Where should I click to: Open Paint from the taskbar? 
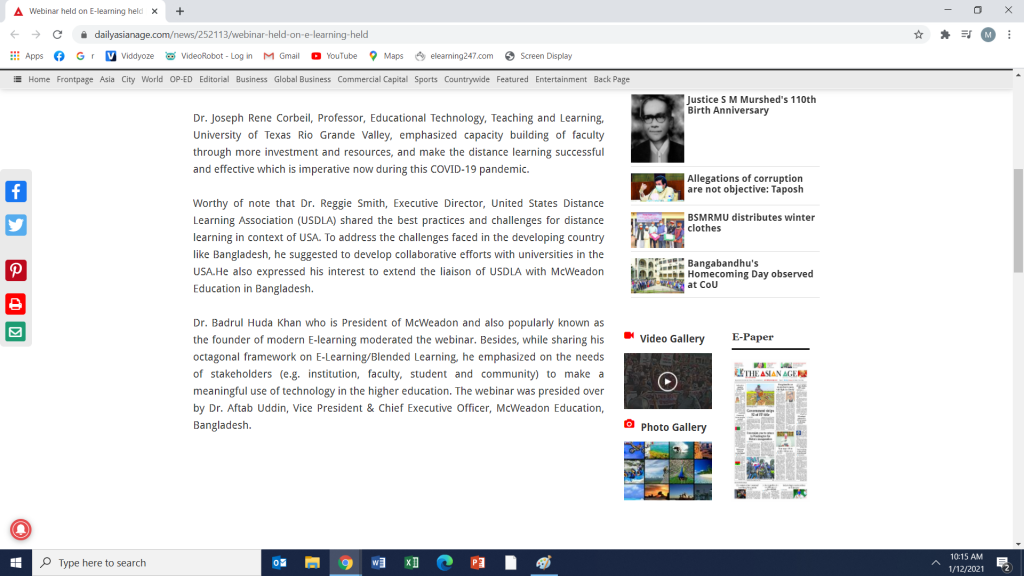click(x=543, y=563)
